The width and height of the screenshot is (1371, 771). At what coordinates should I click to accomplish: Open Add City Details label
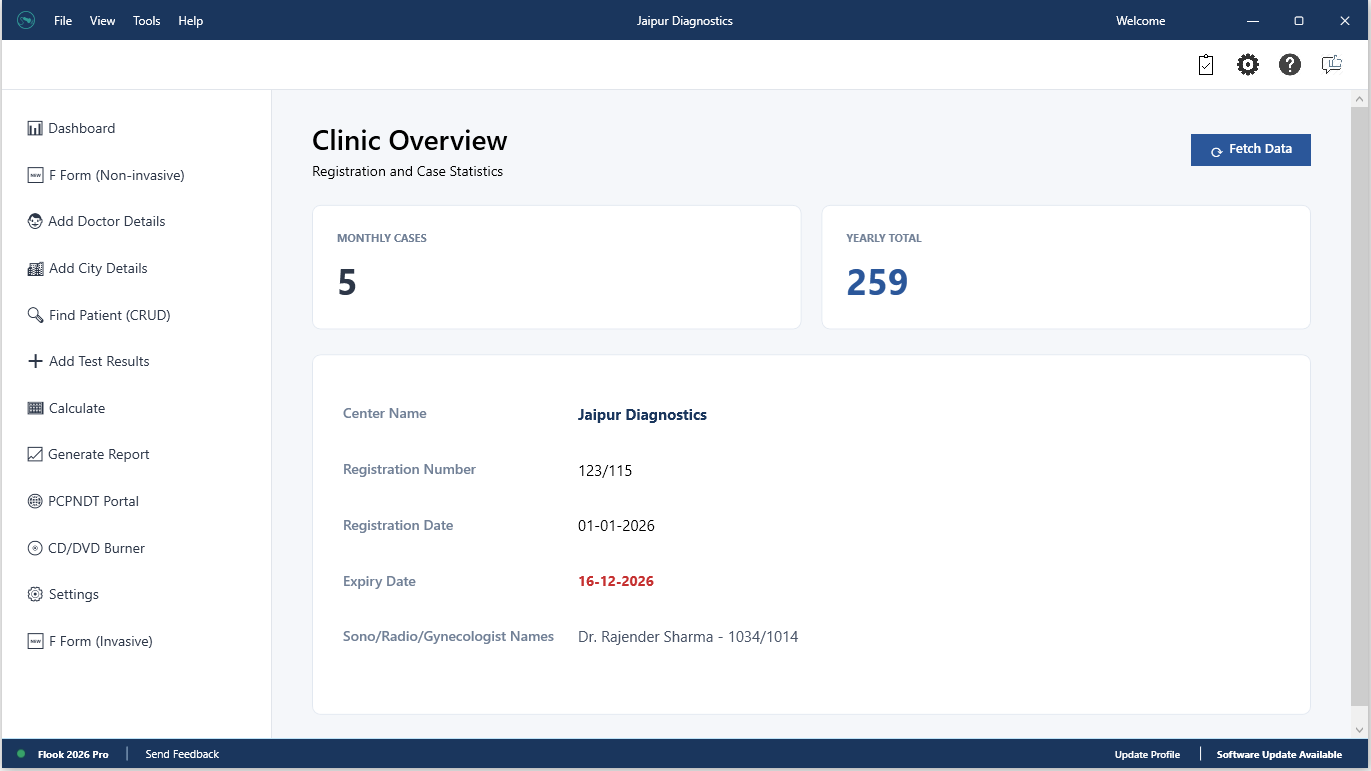(98, 268)
